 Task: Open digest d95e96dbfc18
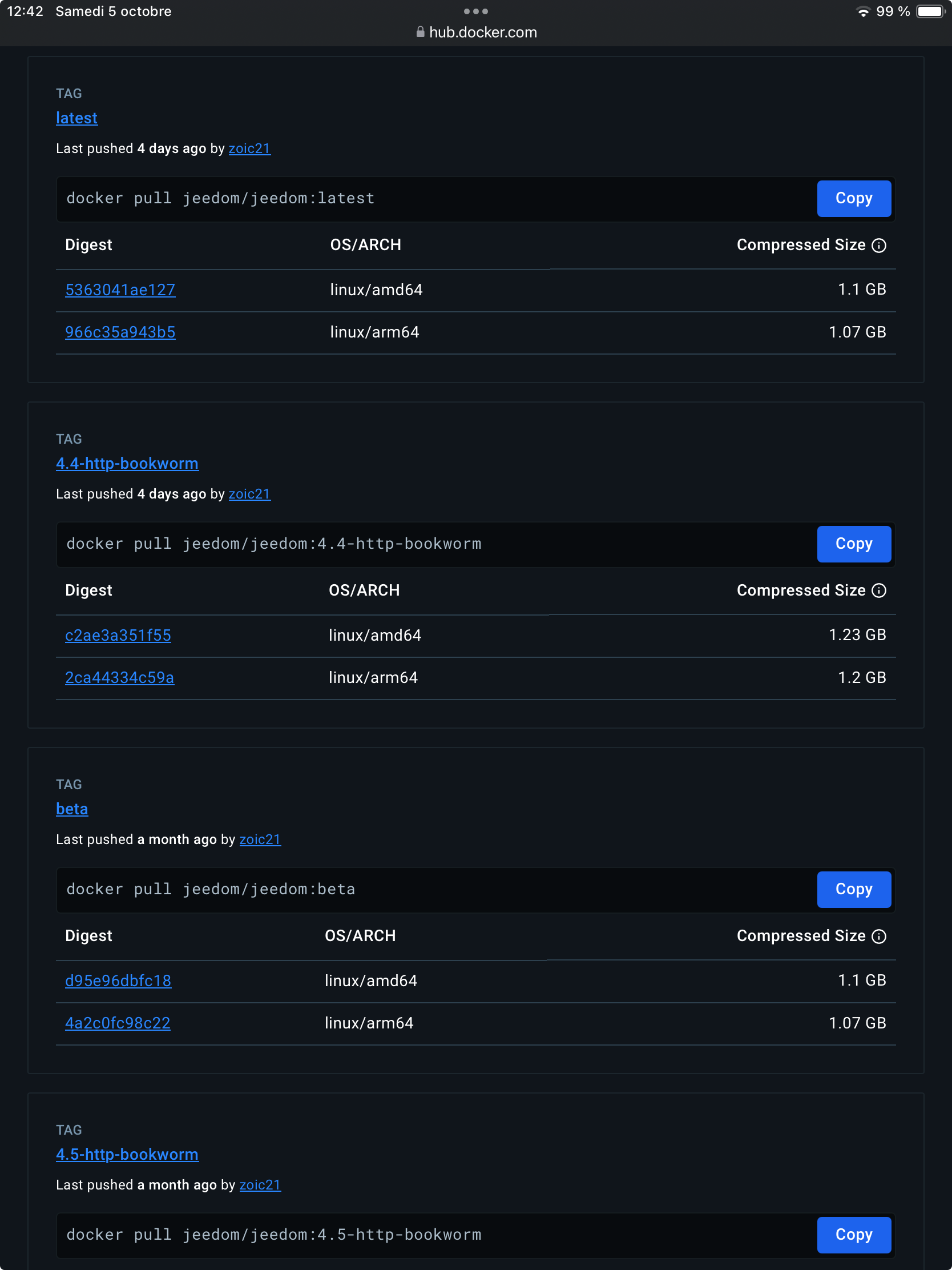(x=118, y=981)
